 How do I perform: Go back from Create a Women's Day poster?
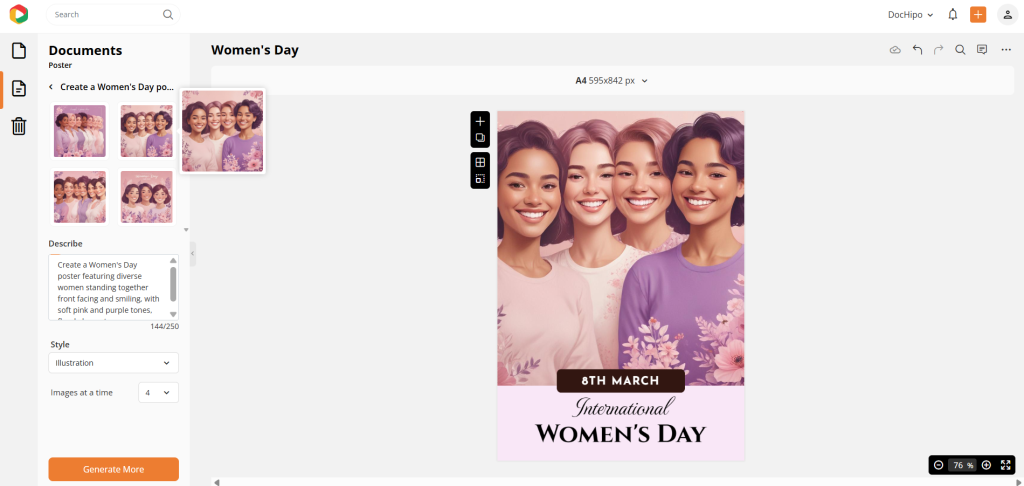pos(51,87)
